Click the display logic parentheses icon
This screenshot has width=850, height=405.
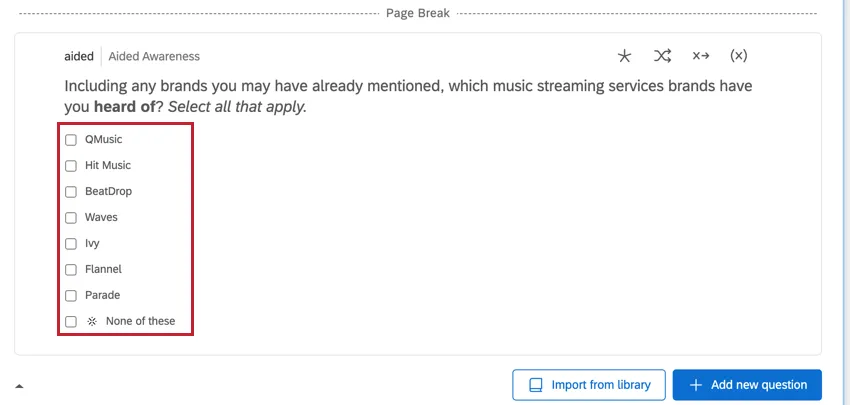coord(739,56)
